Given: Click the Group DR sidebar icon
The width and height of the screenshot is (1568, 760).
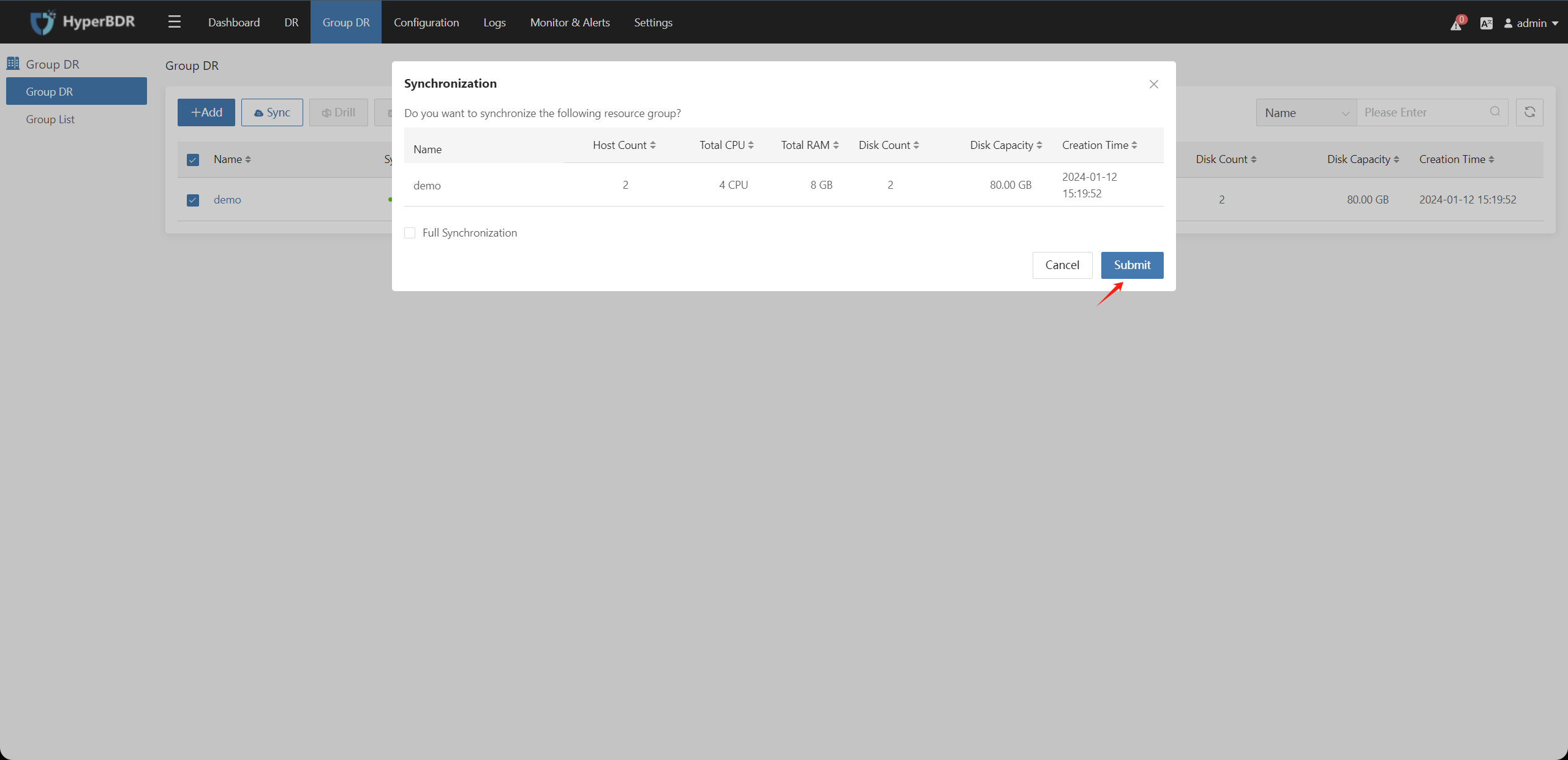Looking at the screenshot, I should 14,63.
